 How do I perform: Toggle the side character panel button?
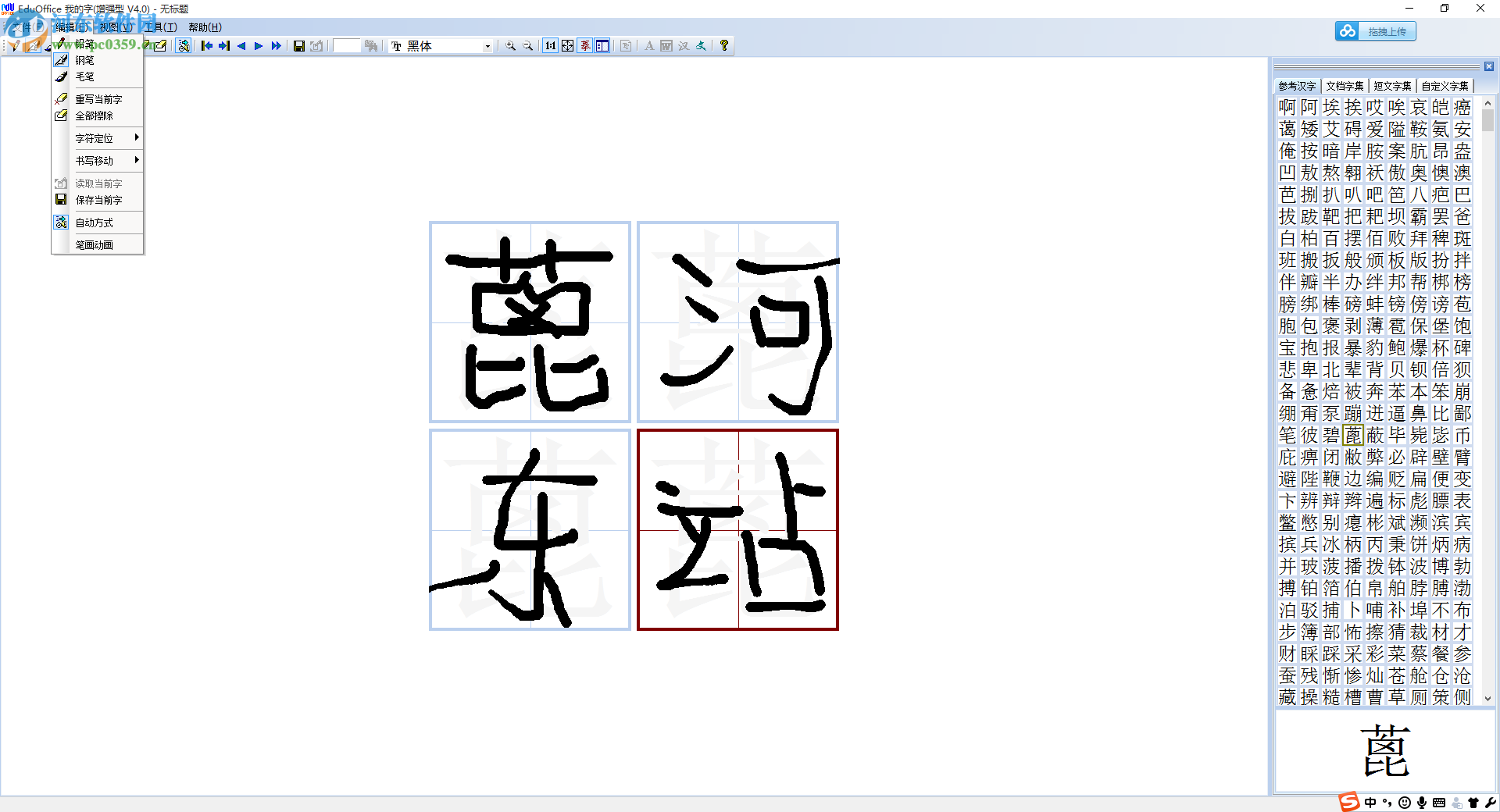602,45
